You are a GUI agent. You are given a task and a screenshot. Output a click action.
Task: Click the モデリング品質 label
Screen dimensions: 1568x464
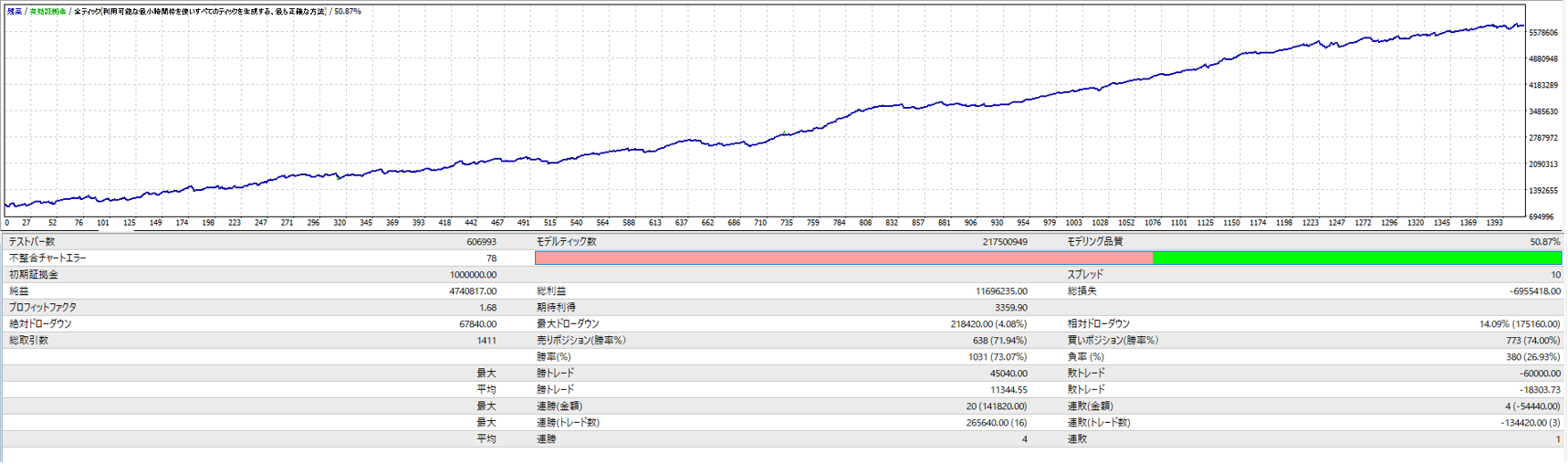pyautogui.click(x=1095, y=242)
